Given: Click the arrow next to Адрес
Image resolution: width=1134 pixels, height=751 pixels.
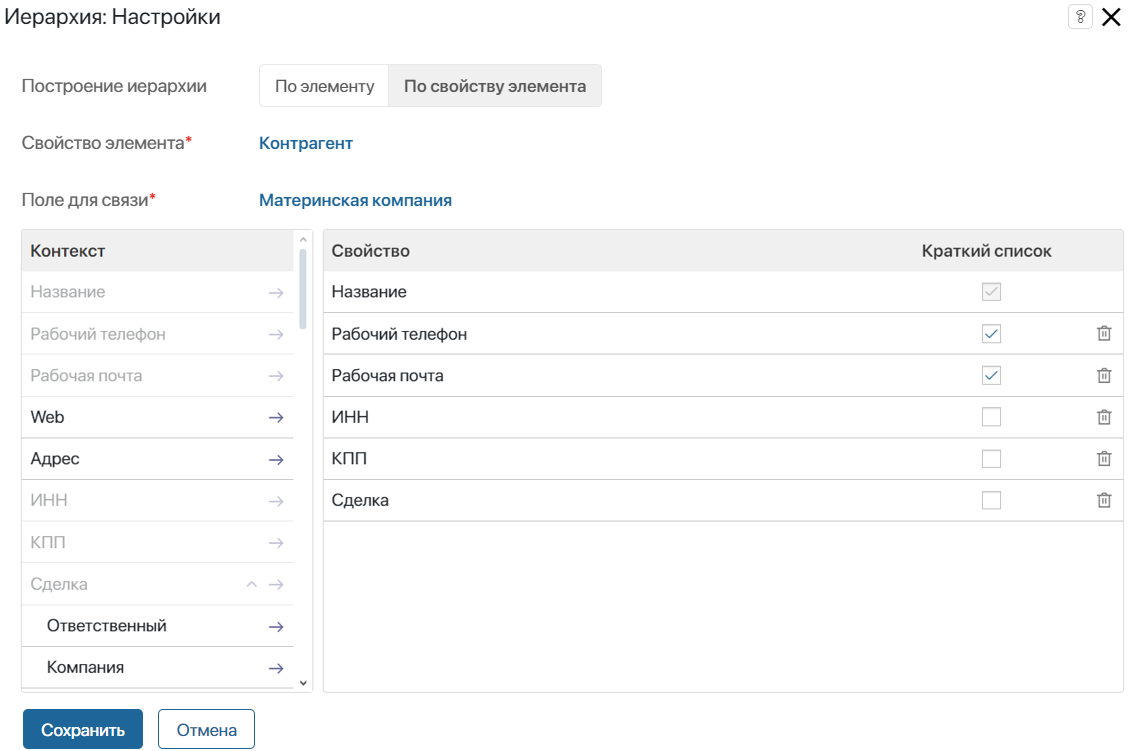Looking at the screenshot, I should coord(276,459).
